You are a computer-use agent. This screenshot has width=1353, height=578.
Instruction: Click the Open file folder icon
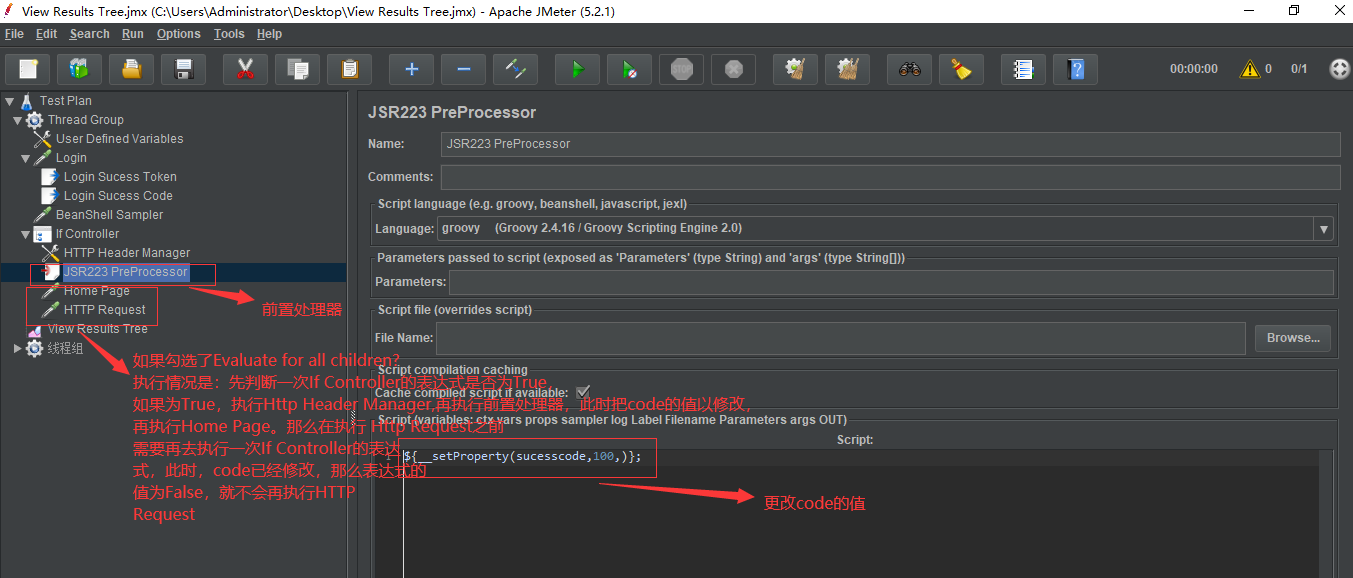click(x=131, y=69)
